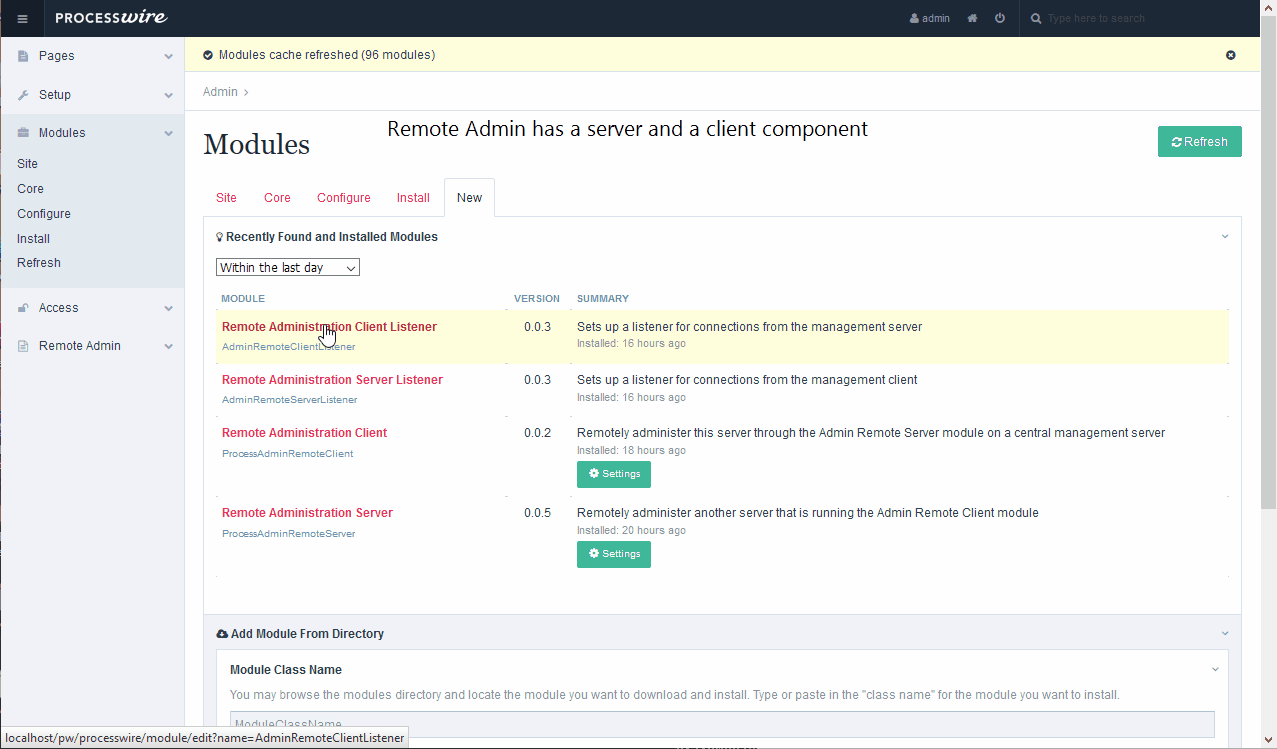This screenshot has height=749, width=1277.
Task: Log out using the power icon
Action: pos(1000,18)
